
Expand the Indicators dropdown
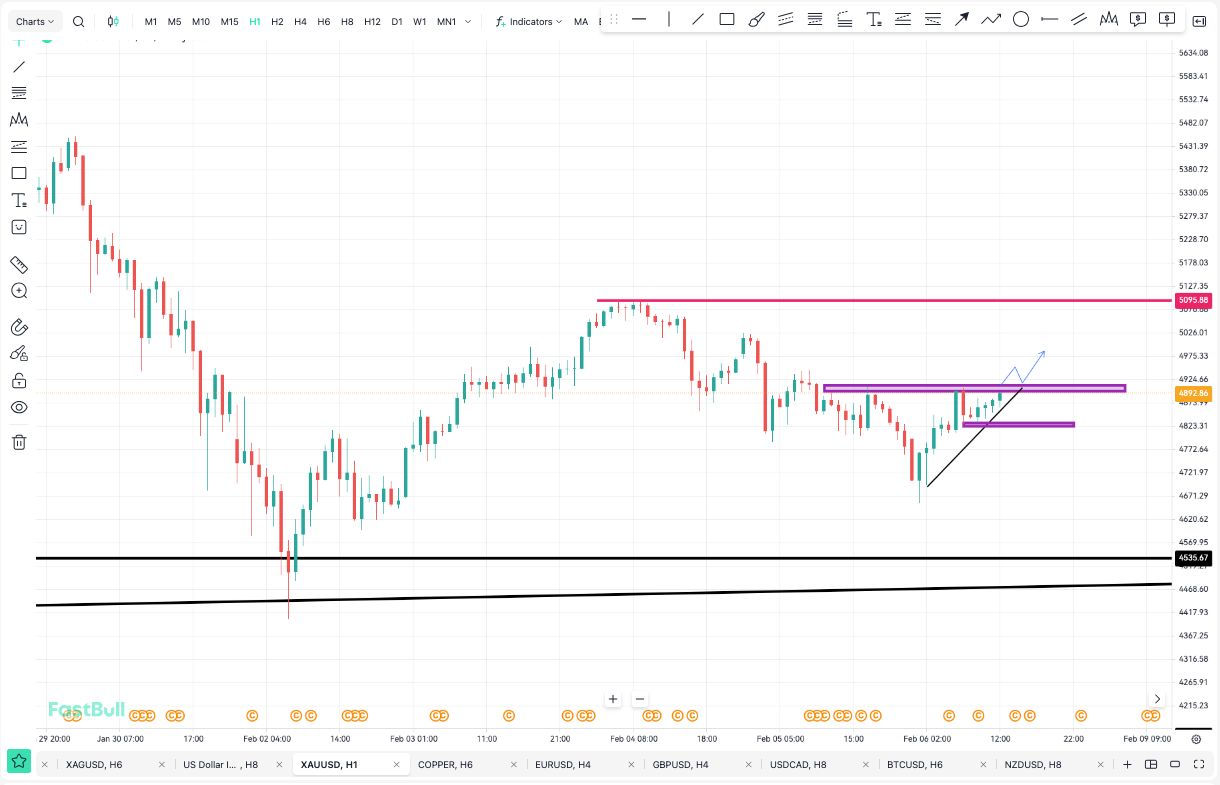click(529, 21)
